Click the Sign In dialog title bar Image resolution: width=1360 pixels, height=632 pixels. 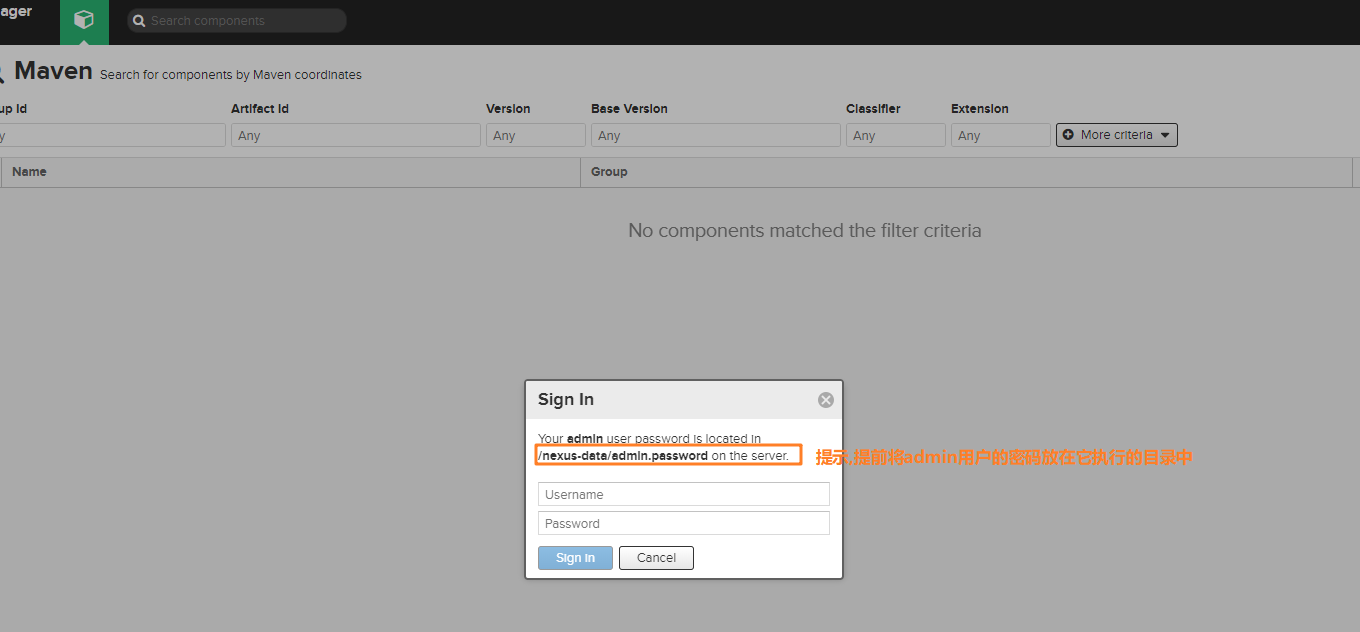point(670,400)
